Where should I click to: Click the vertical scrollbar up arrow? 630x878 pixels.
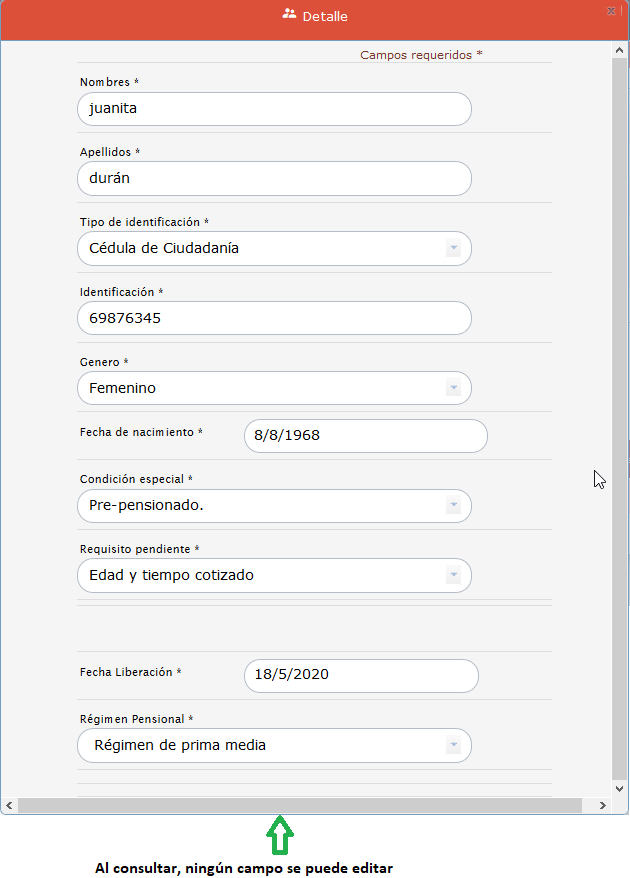tap(620, 50)
